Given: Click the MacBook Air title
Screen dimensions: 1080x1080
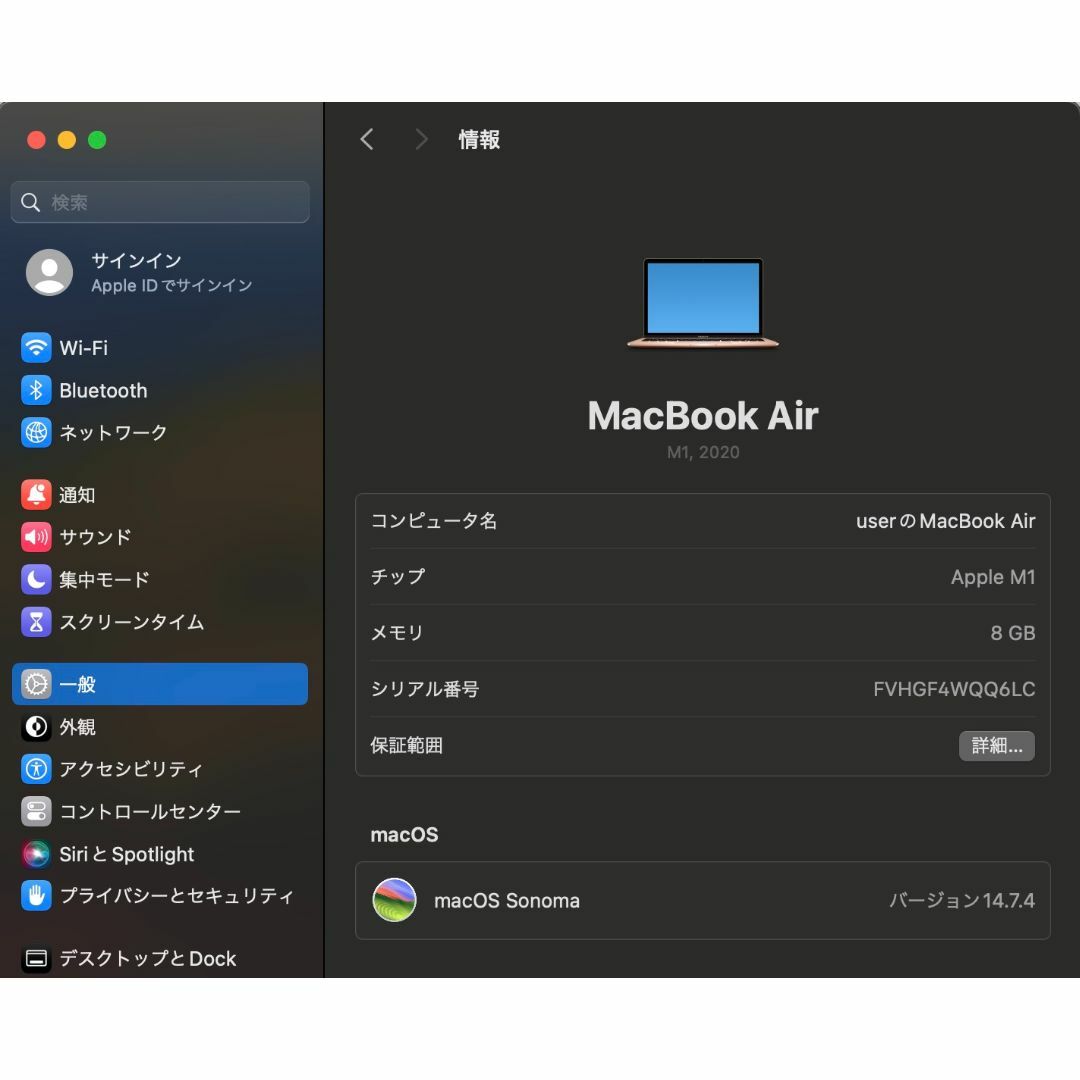Looking at the screenshot, I should (x=703, y=415).
